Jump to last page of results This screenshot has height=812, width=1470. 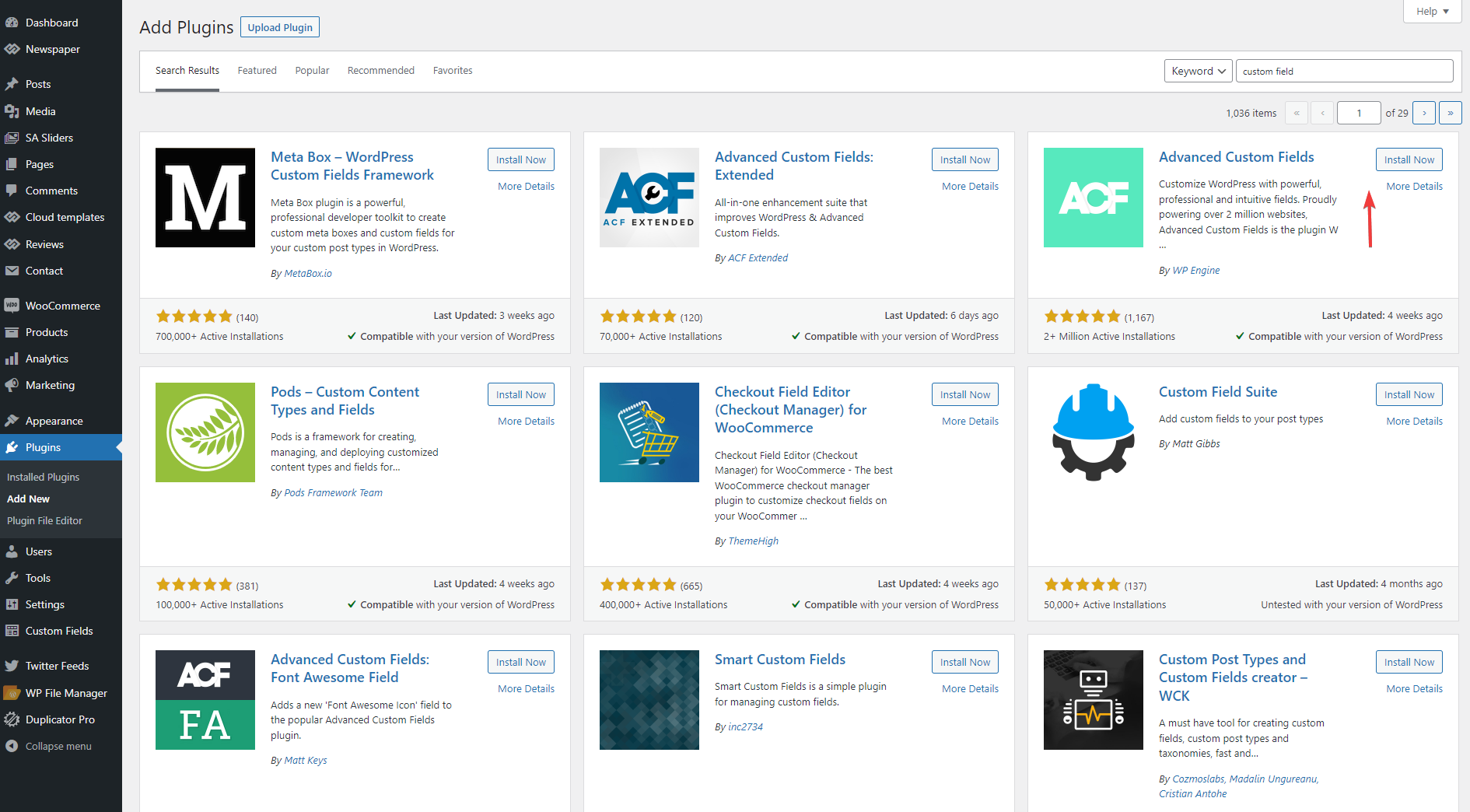tap(1450, 113)
